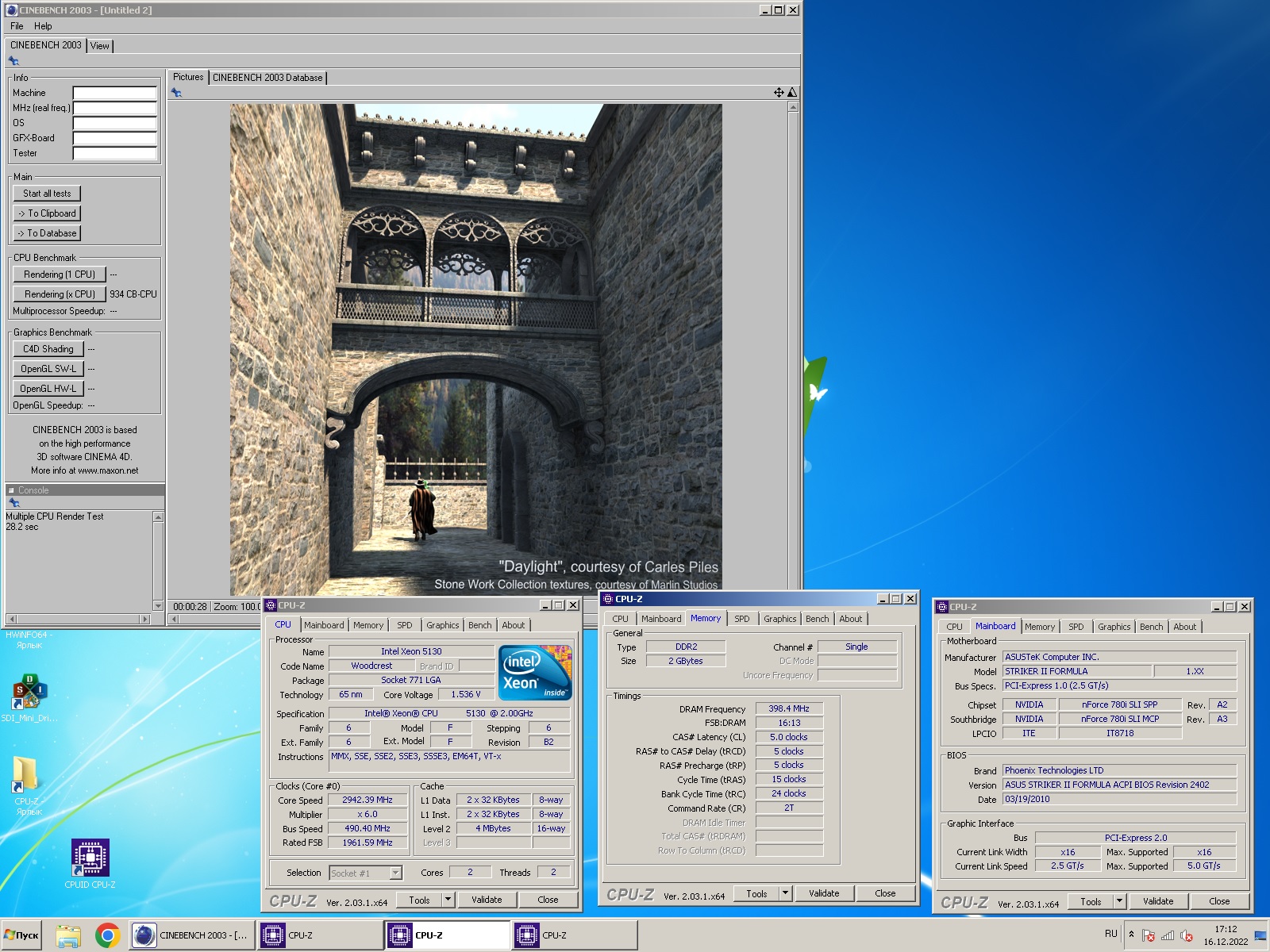
Task: Open the Help menu in CINEBENCH
Action: (43, 26)
